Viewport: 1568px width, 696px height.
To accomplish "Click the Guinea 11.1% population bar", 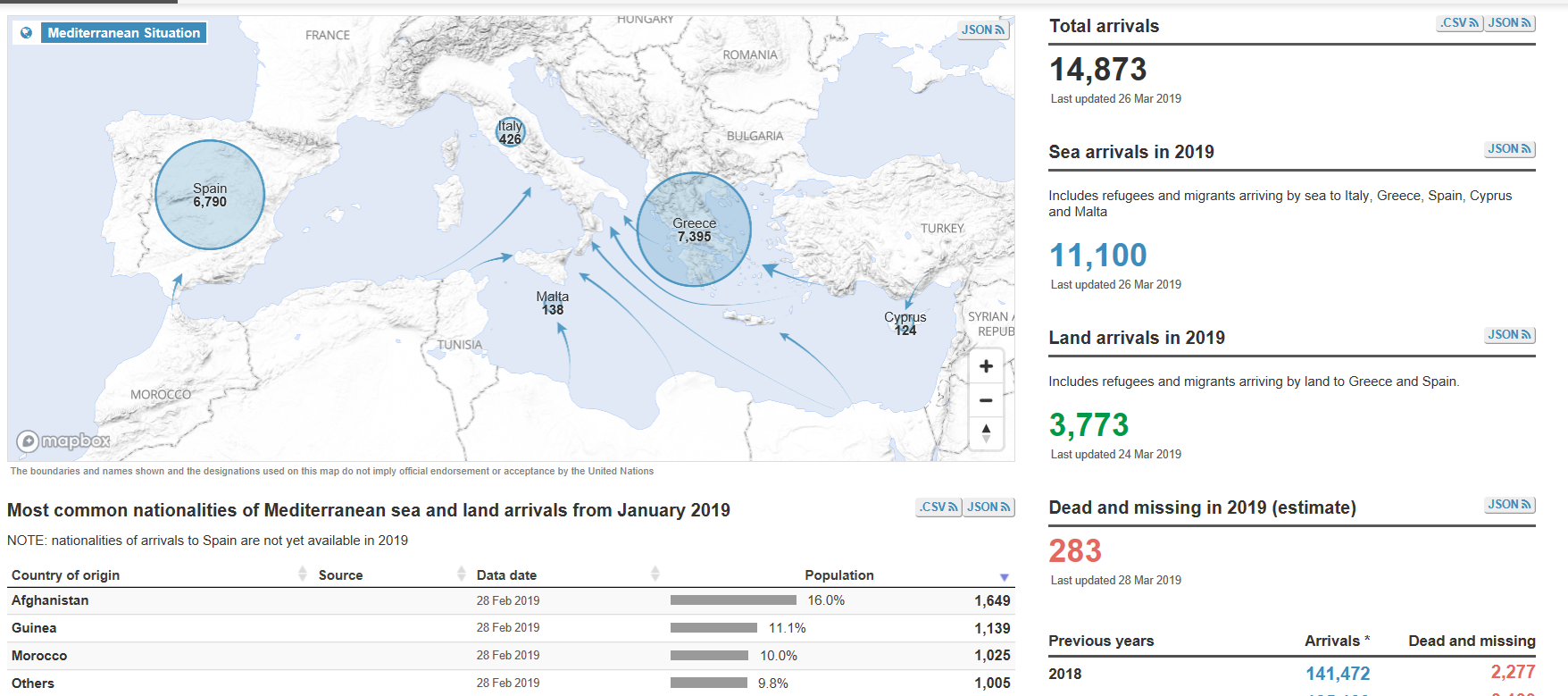I will coord(713,628).
